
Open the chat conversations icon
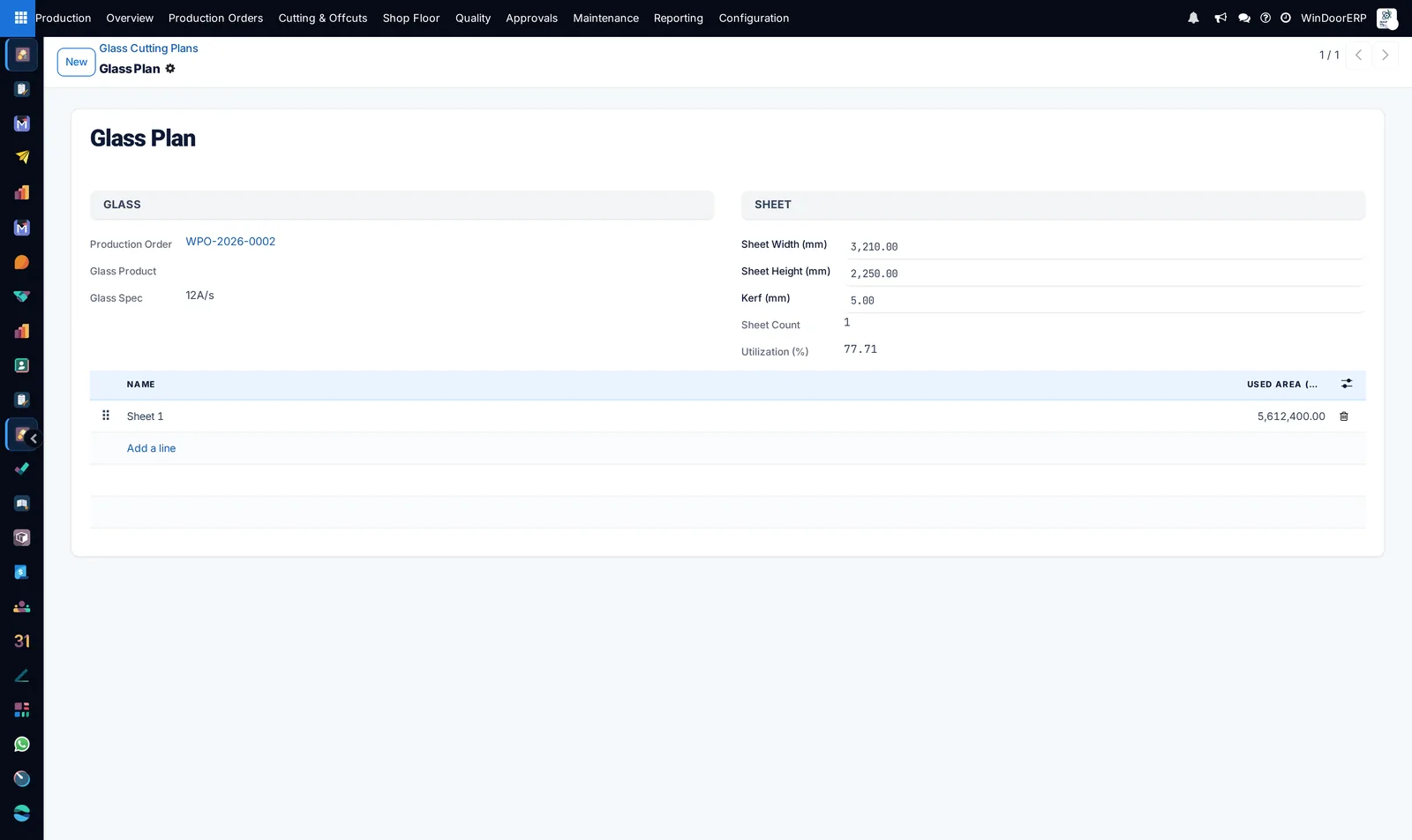1244,18
